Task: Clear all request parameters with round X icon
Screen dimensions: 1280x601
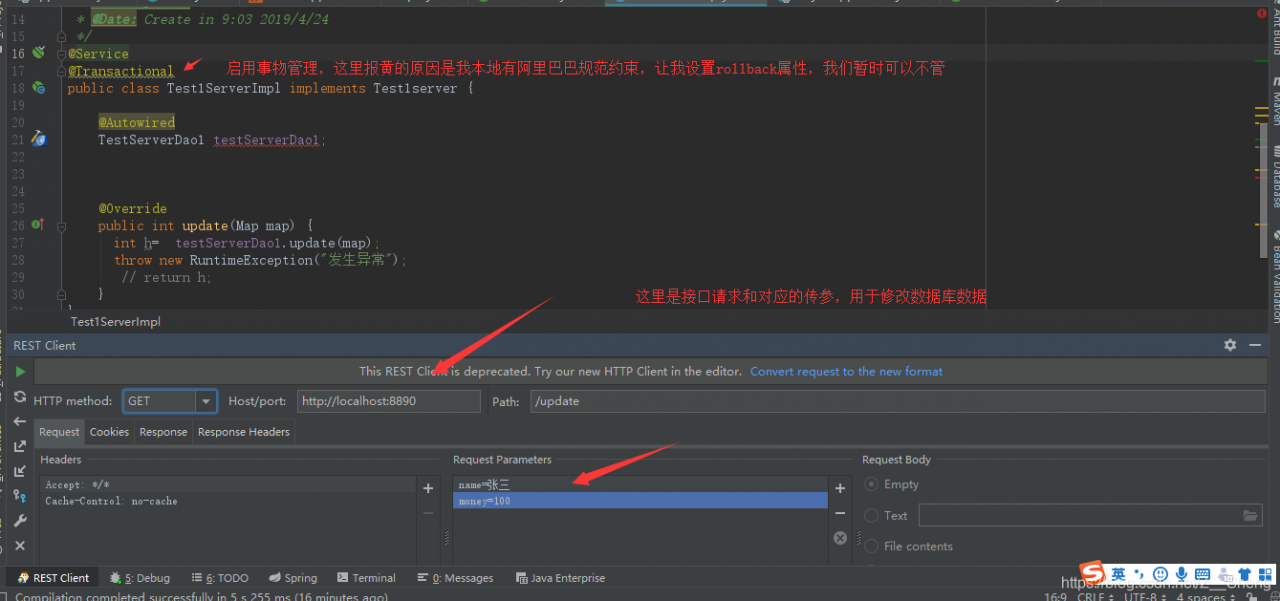Action: 840,538
